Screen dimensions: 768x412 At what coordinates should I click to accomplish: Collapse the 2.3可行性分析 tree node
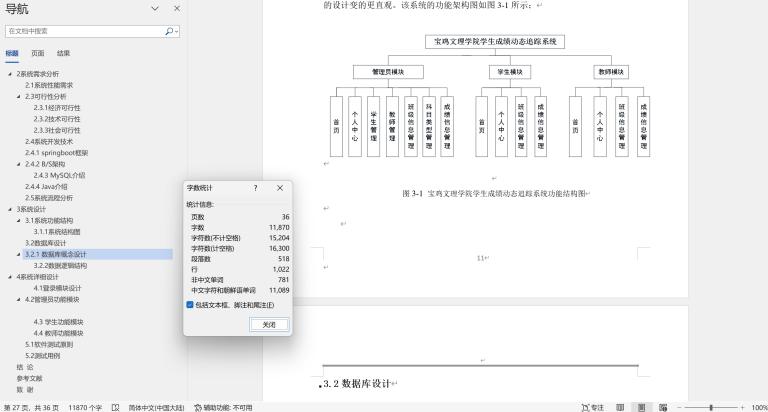(x=19, y=96)
